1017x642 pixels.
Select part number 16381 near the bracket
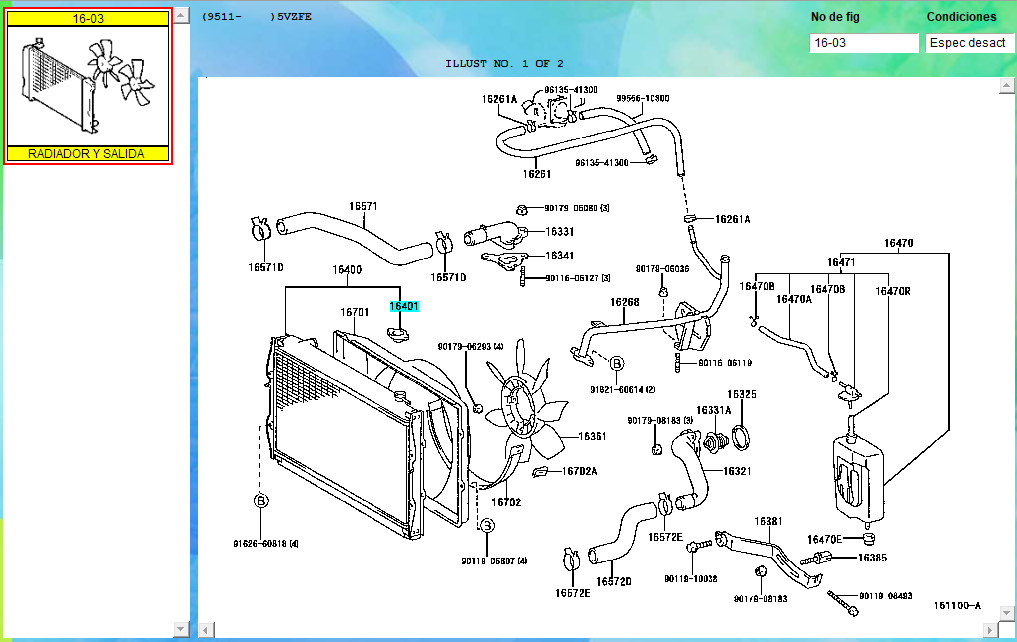768,521
